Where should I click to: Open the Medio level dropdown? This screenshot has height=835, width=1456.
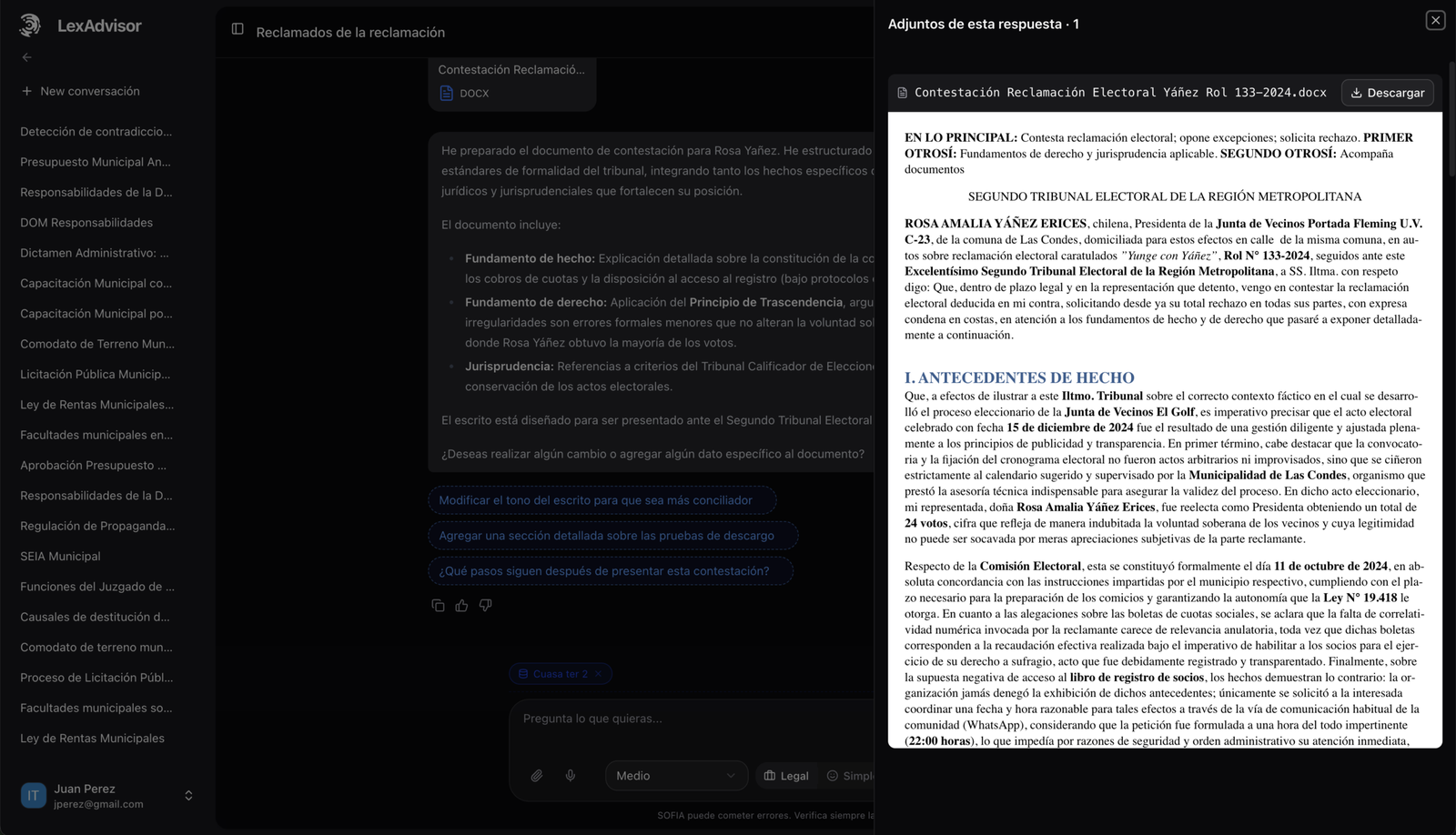pyautogui.click(x=676, y=776)
